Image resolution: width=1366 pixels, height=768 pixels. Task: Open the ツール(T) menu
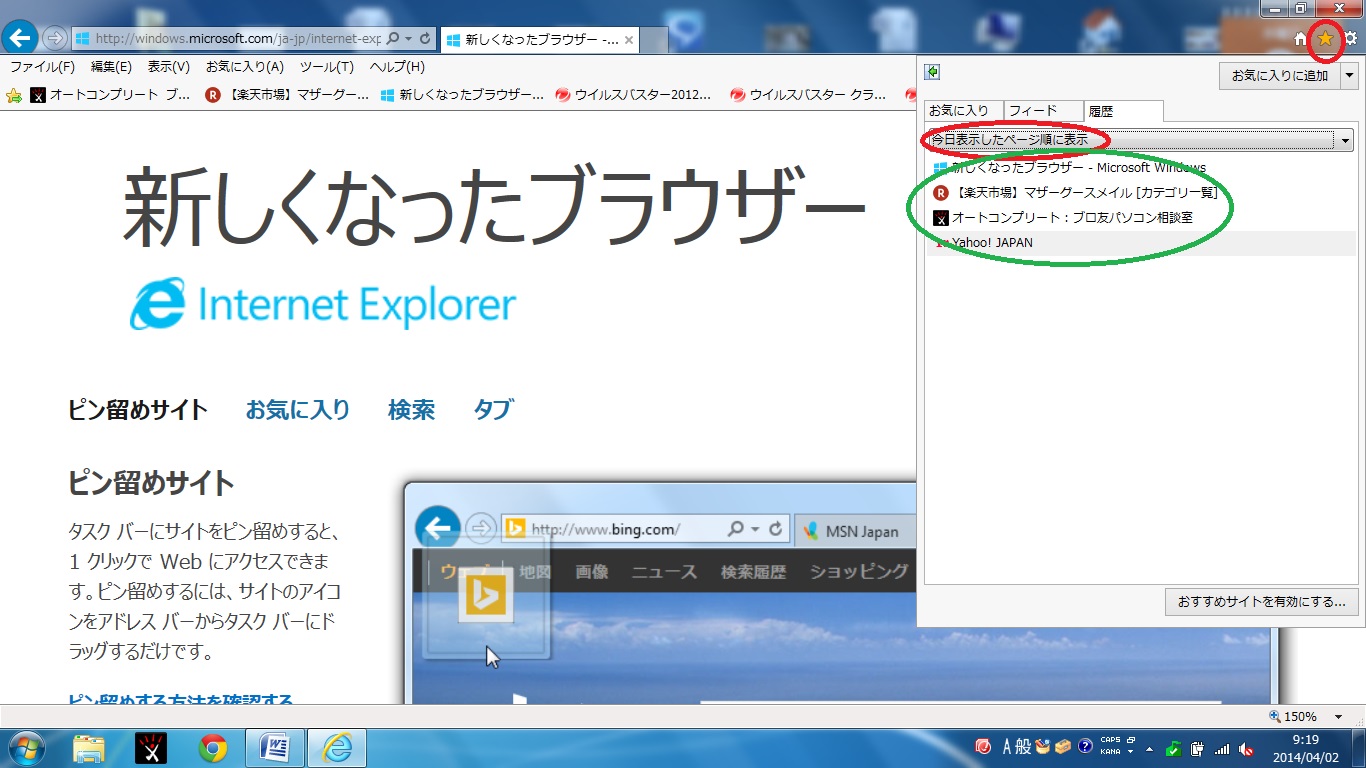(x=327, y=67)
